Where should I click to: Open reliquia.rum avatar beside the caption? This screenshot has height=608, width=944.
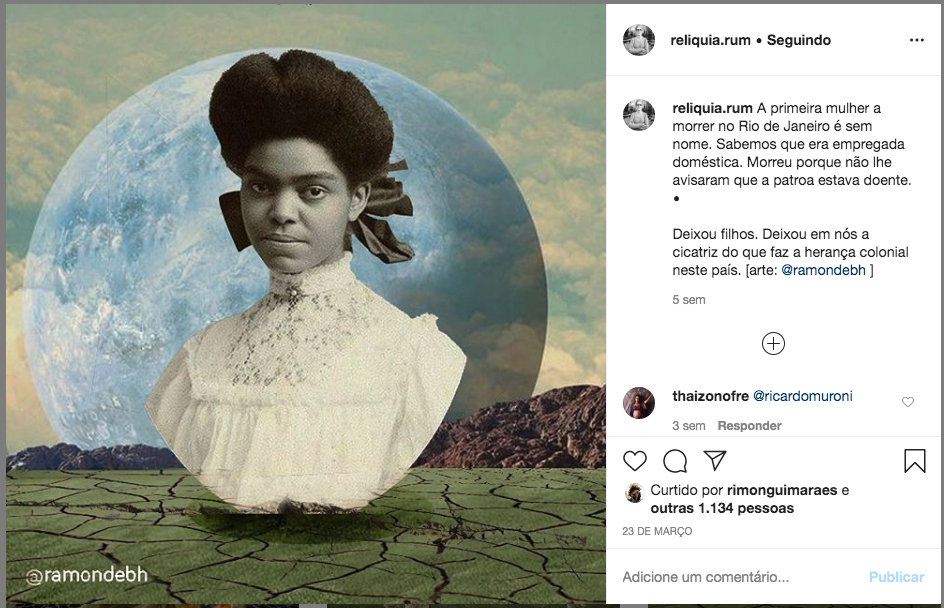tap(639, 115)
